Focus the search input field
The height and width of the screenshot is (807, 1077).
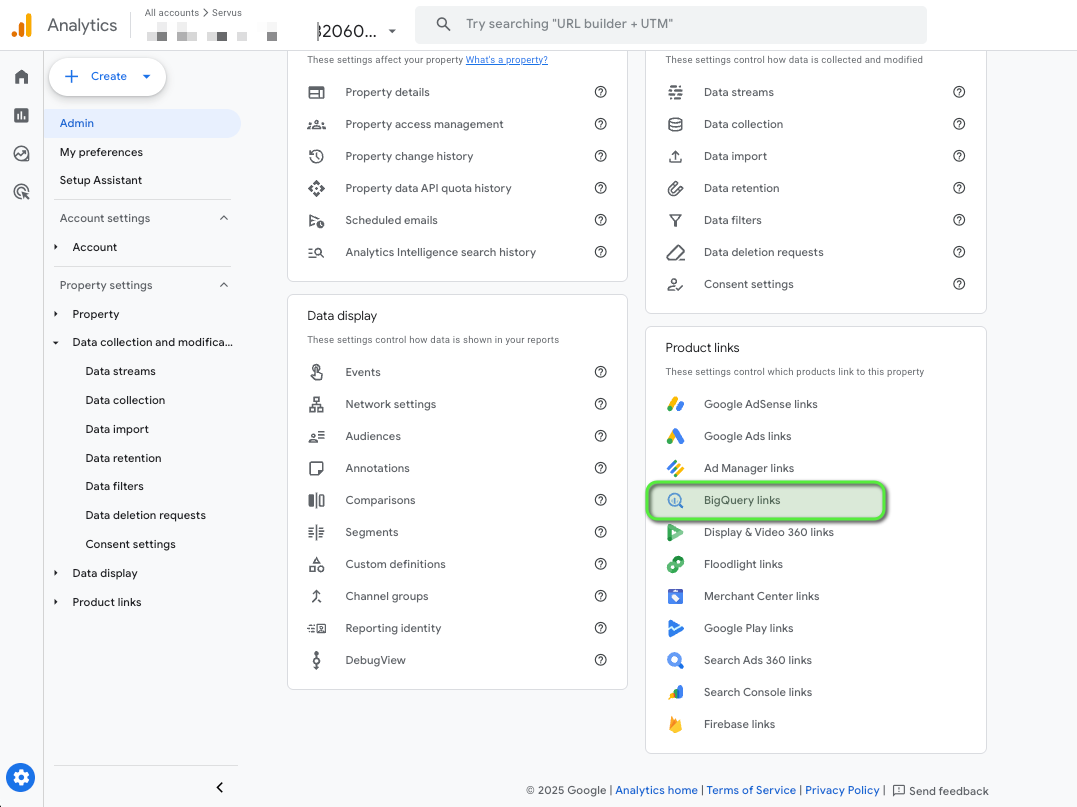click(x=670, y=24)
